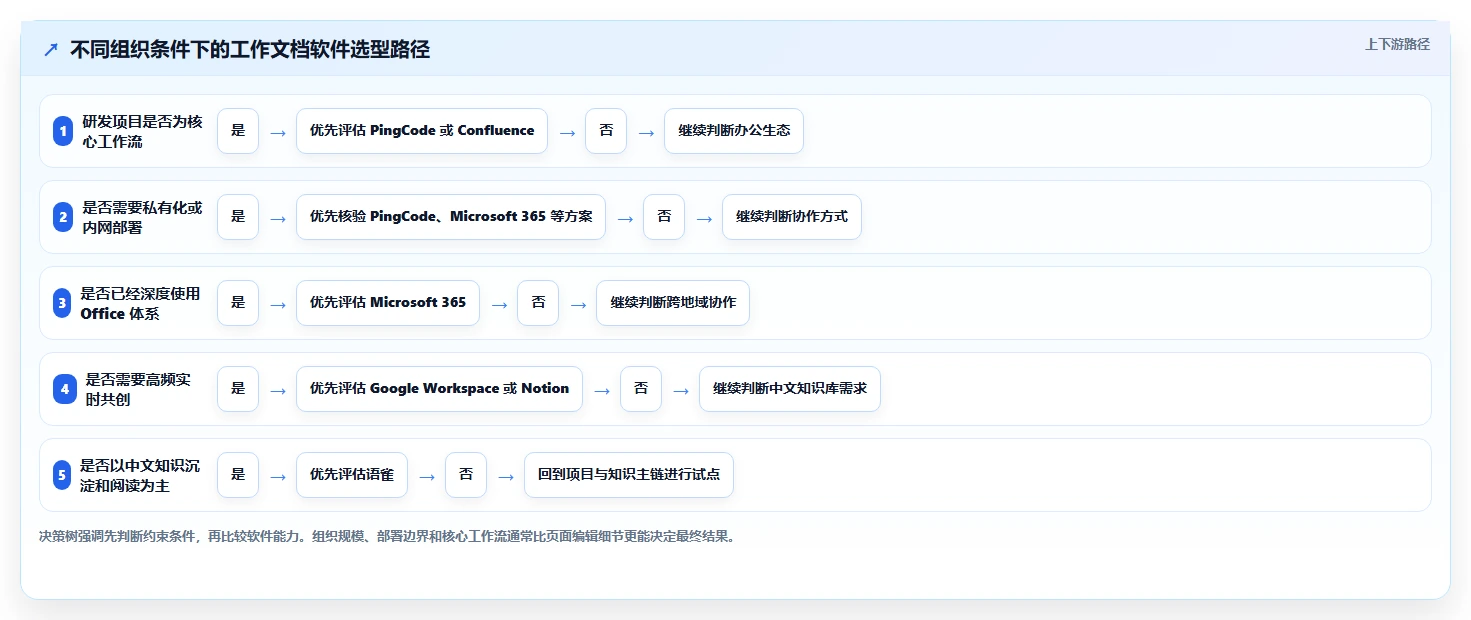Select 是 in the 研发项目 row
The height and width of the screenshot is (620, 1471).
(238, 131)
